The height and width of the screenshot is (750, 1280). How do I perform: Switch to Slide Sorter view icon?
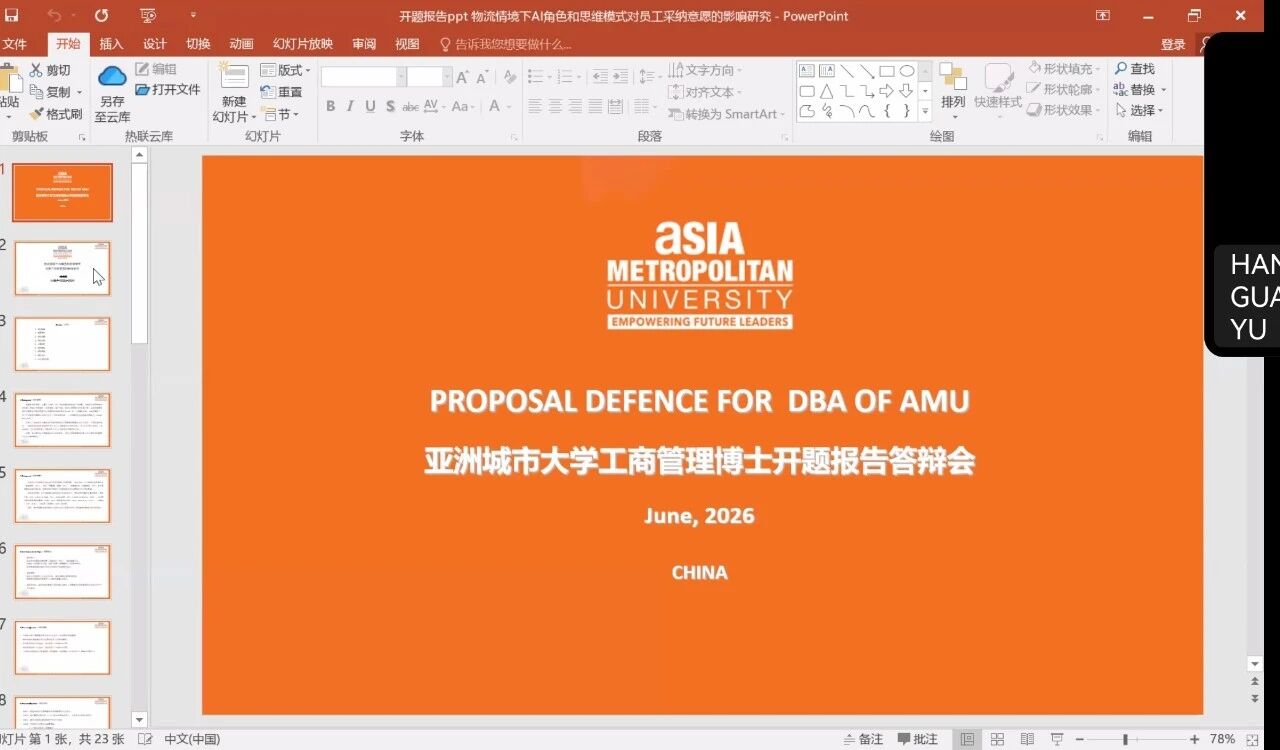[x=997, y=740]
